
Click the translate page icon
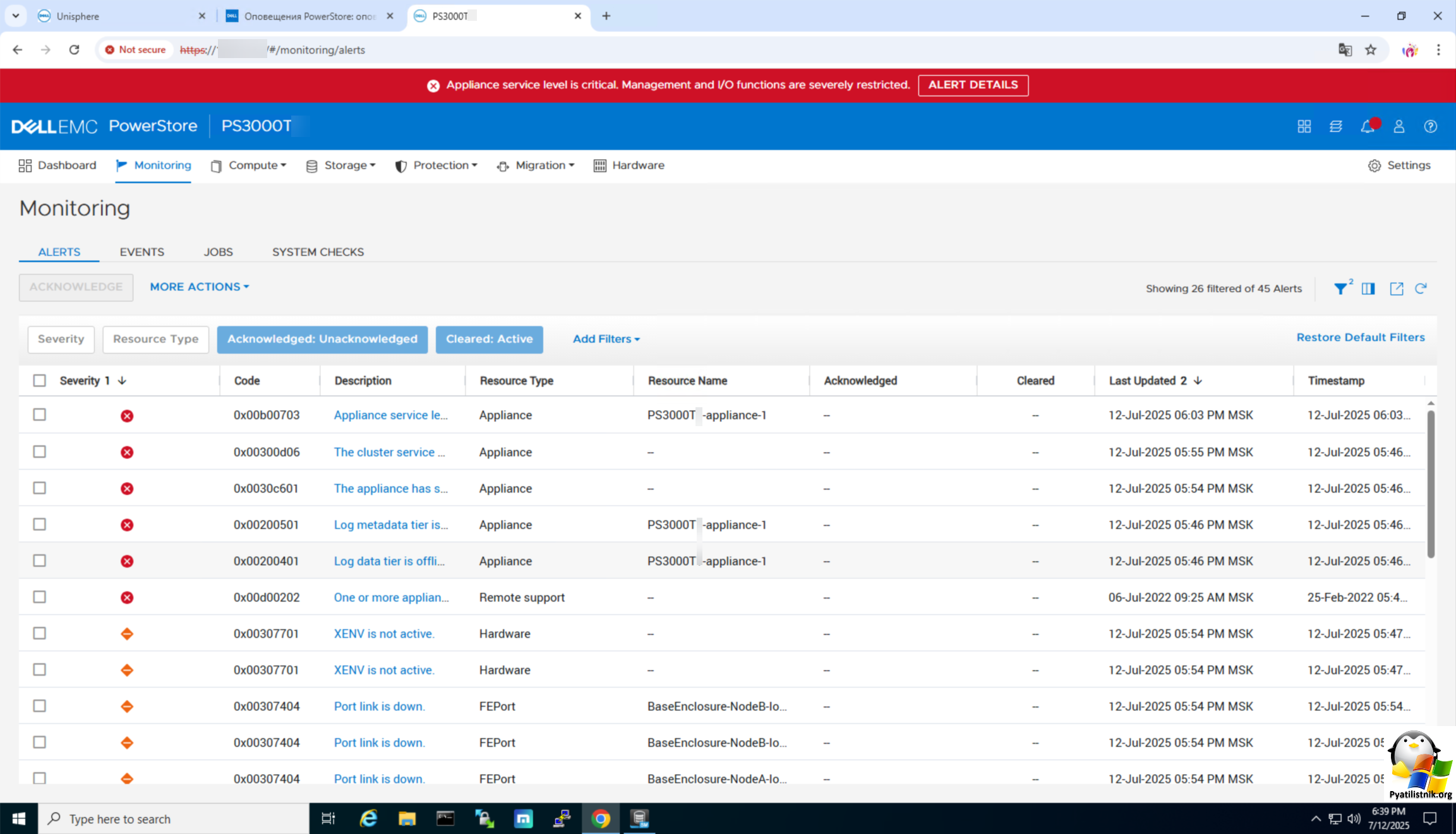click(1345, 49)
